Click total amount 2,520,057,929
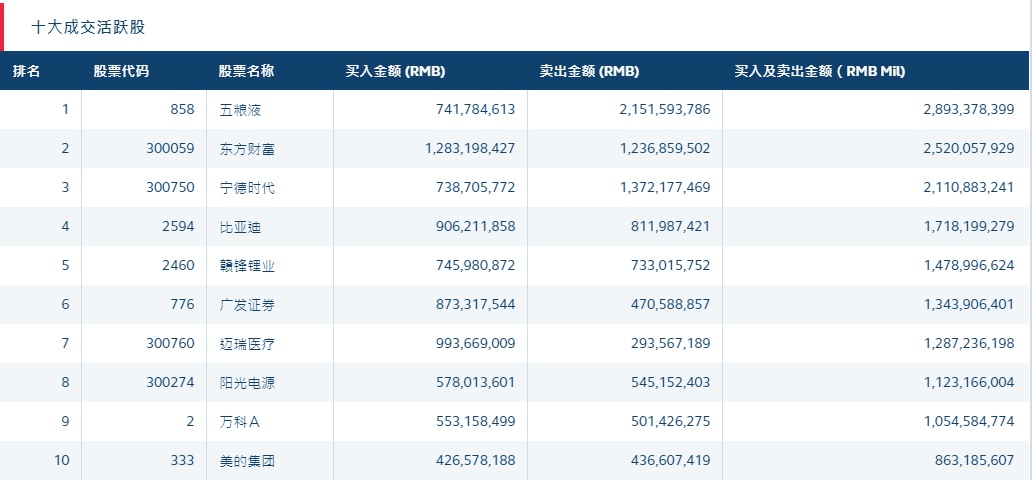Viewport: 1032px width, 480px height. 969,148
